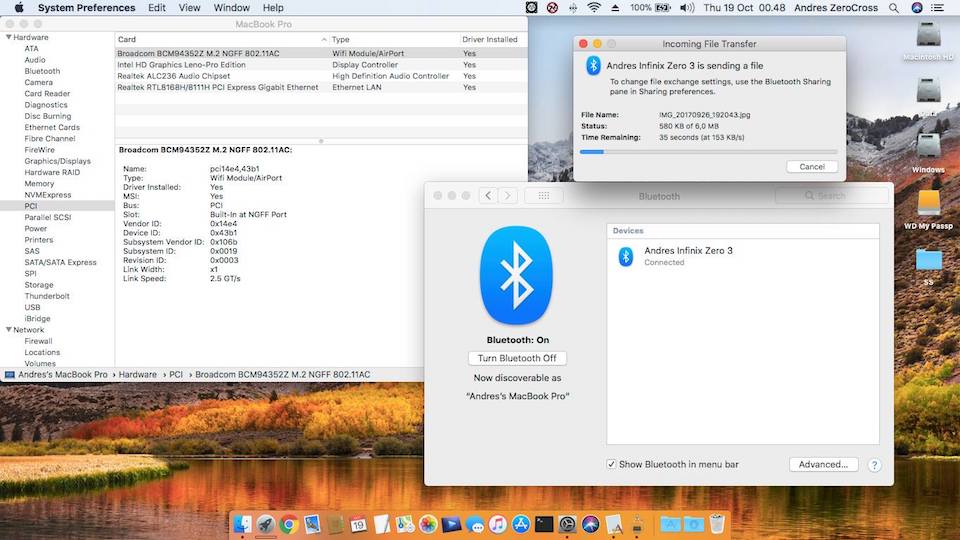Open Launchpad rocket icon in Dock

click(266, 524)
